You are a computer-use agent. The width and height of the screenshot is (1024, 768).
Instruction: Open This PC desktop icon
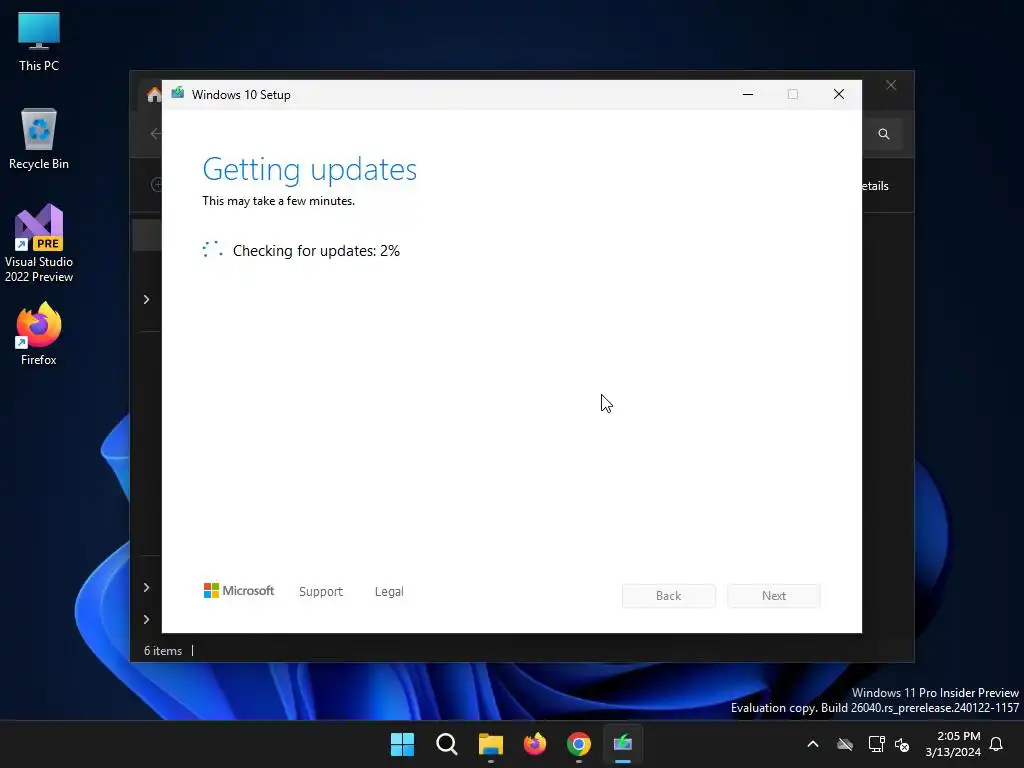[x=39, y=41]
